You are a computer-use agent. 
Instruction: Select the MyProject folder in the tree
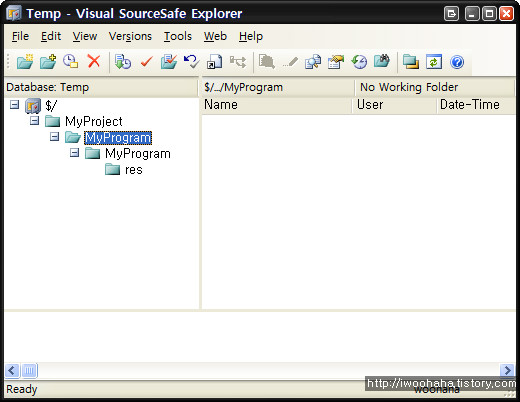[x=94, y=121]
